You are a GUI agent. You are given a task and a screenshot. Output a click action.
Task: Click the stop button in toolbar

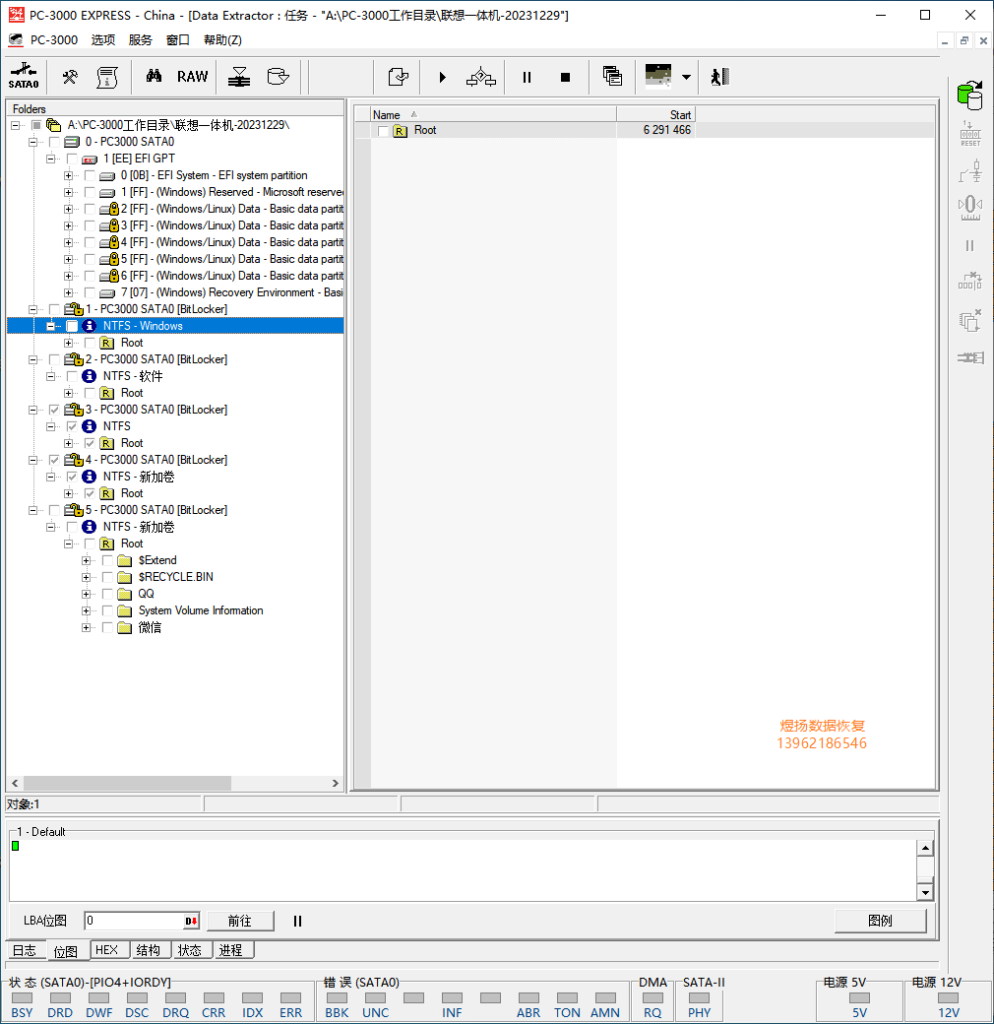(x=566, y=77)
